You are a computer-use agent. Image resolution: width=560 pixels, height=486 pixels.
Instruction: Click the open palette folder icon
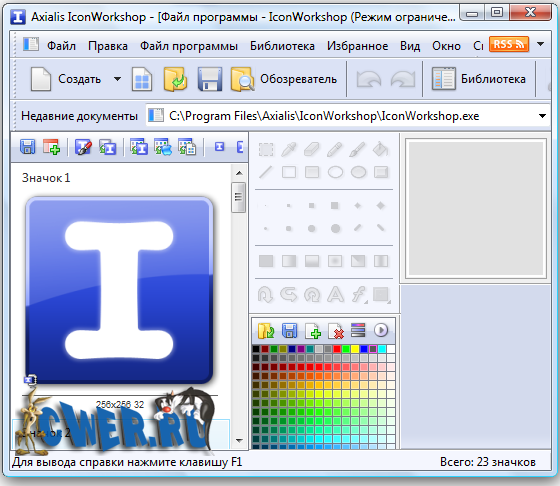coord(266,331)
